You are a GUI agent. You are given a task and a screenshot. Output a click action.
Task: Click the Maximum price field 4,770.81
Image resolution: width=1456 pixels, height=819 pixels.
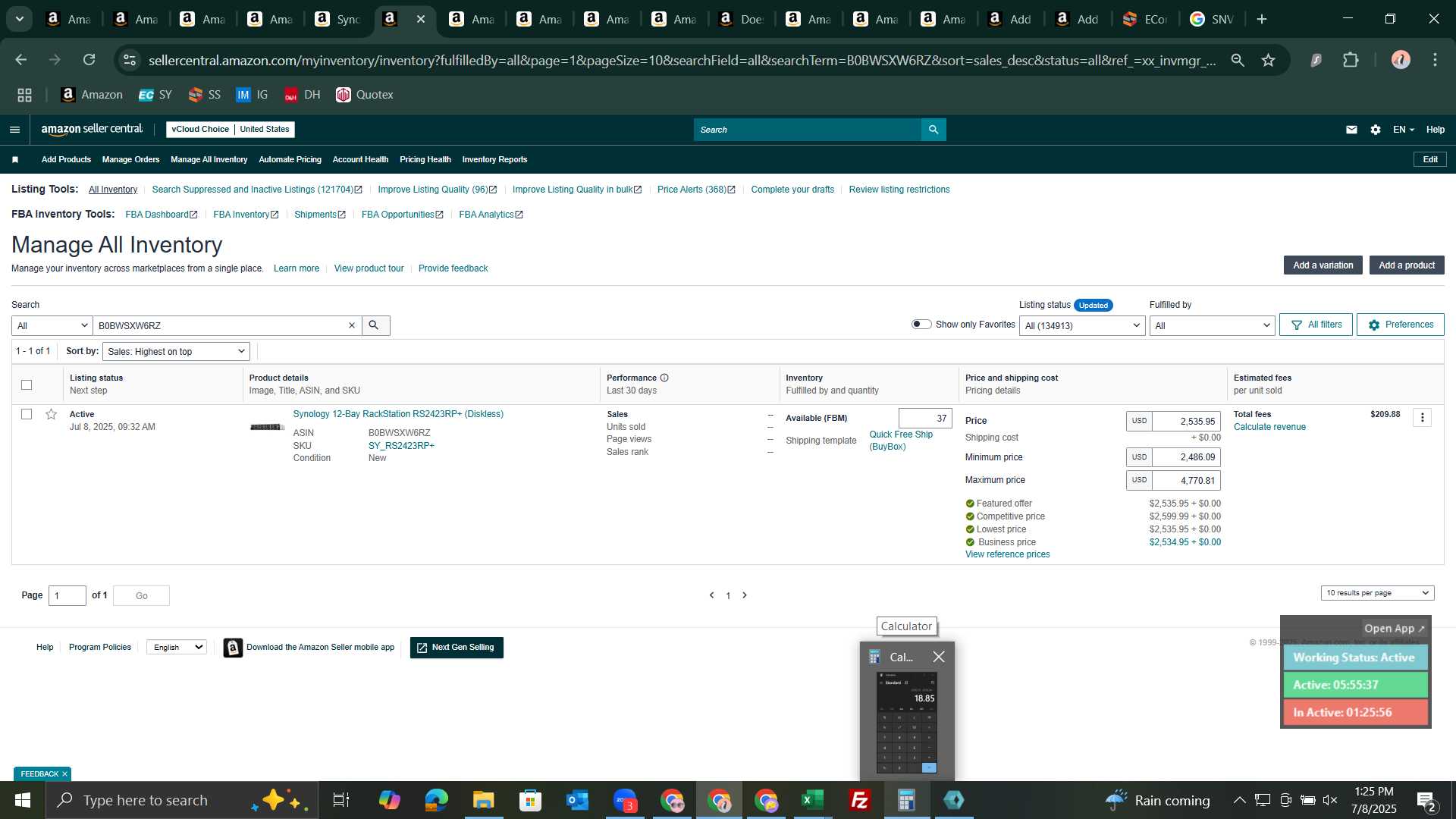(x=1186, y=480)
